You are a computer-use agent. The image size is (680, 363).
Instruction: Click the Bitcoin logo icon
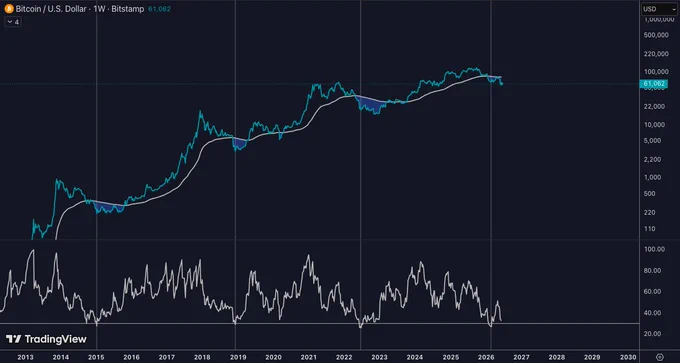[x=9, y=9]
